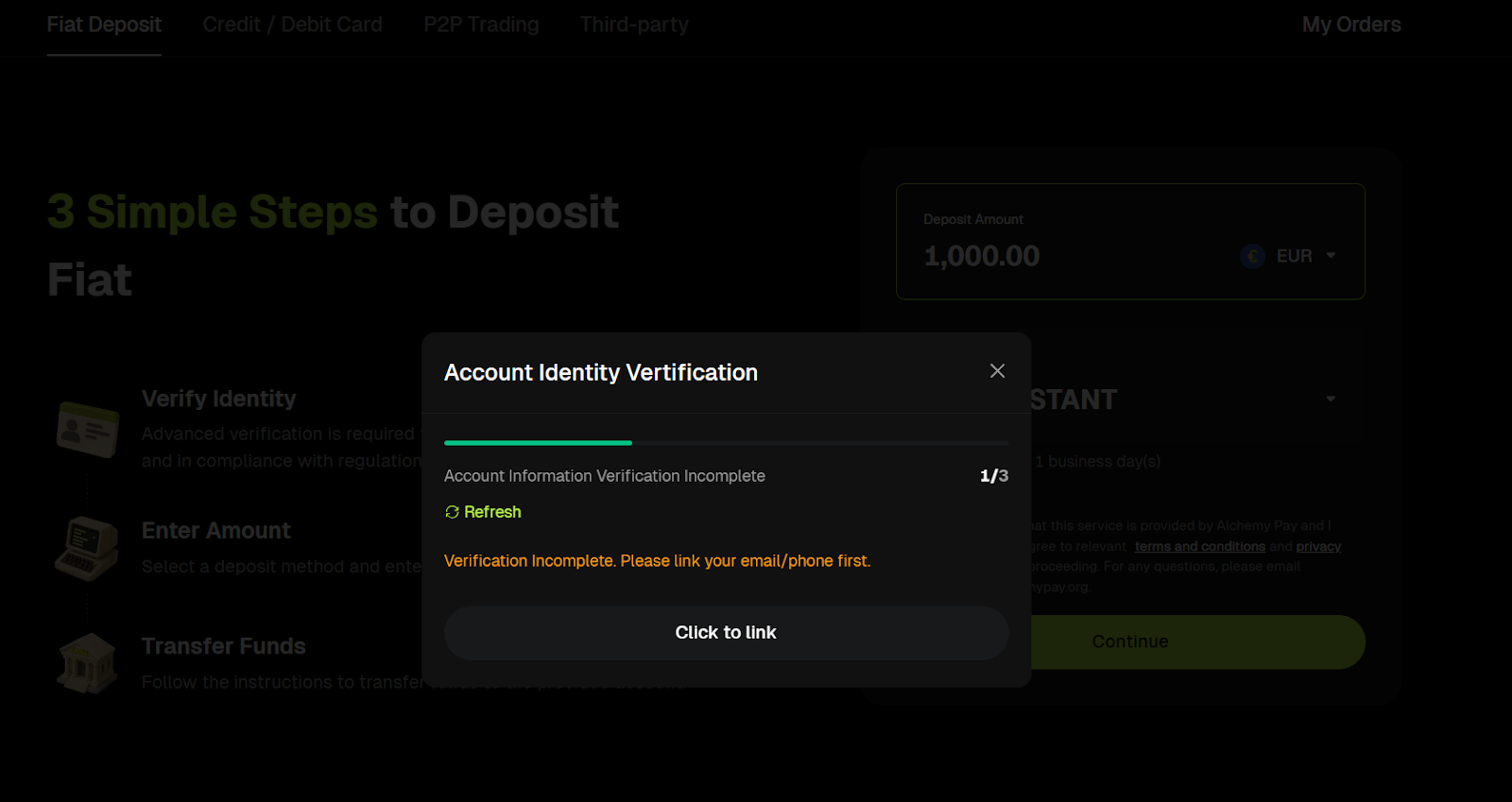Click the circular Refresh icon in the modal
This screenshot has height=802, width=1512.
[451, 512]
